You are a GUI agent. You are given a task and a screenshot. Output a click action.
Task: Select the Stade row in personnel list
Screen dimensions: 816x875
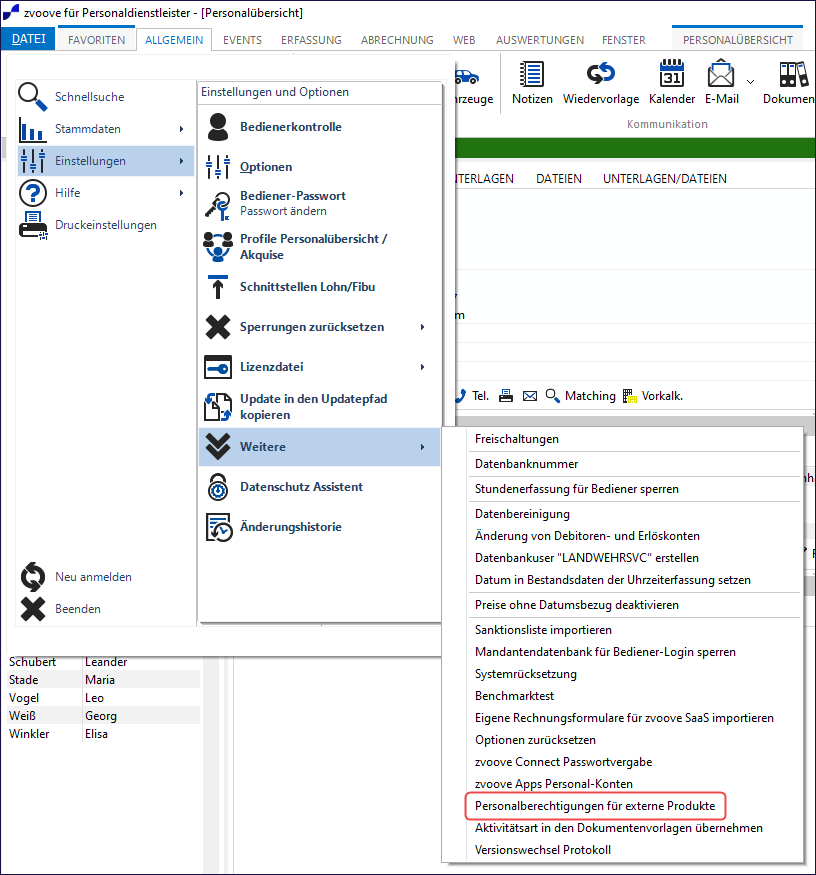click(x=104, y=680)
